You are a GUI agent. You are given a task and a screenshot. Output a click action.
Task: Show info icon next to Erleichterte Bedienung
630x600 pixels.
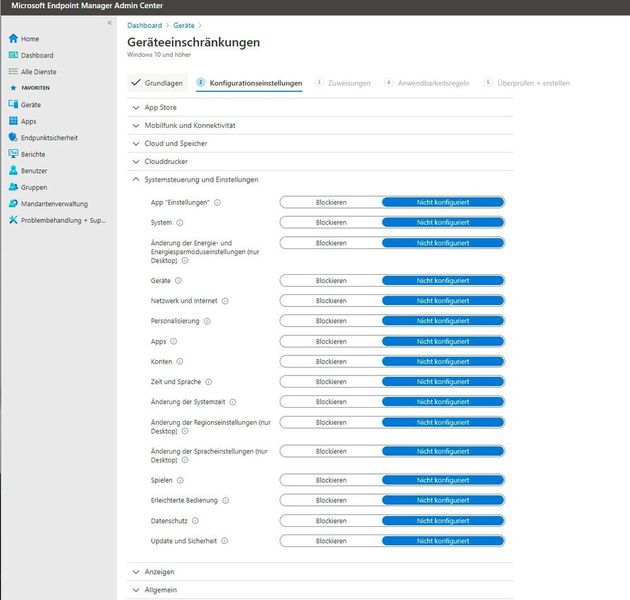(225, 500)
